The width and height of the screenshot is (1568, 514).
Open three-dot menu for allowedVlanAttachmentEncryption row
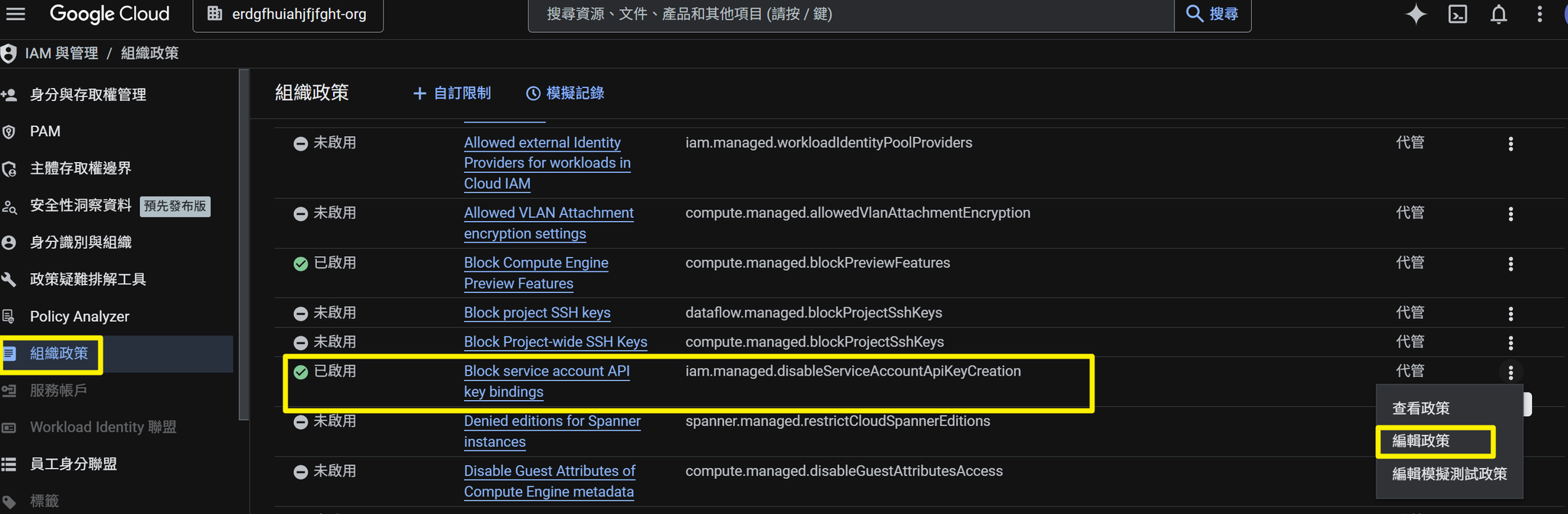coord(1511,214)
